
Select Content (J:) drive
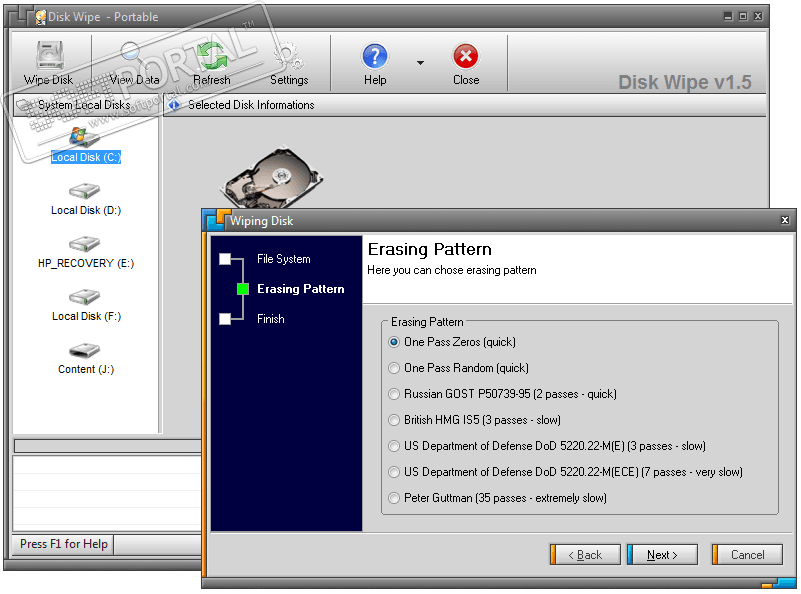[x=86, y=359]
